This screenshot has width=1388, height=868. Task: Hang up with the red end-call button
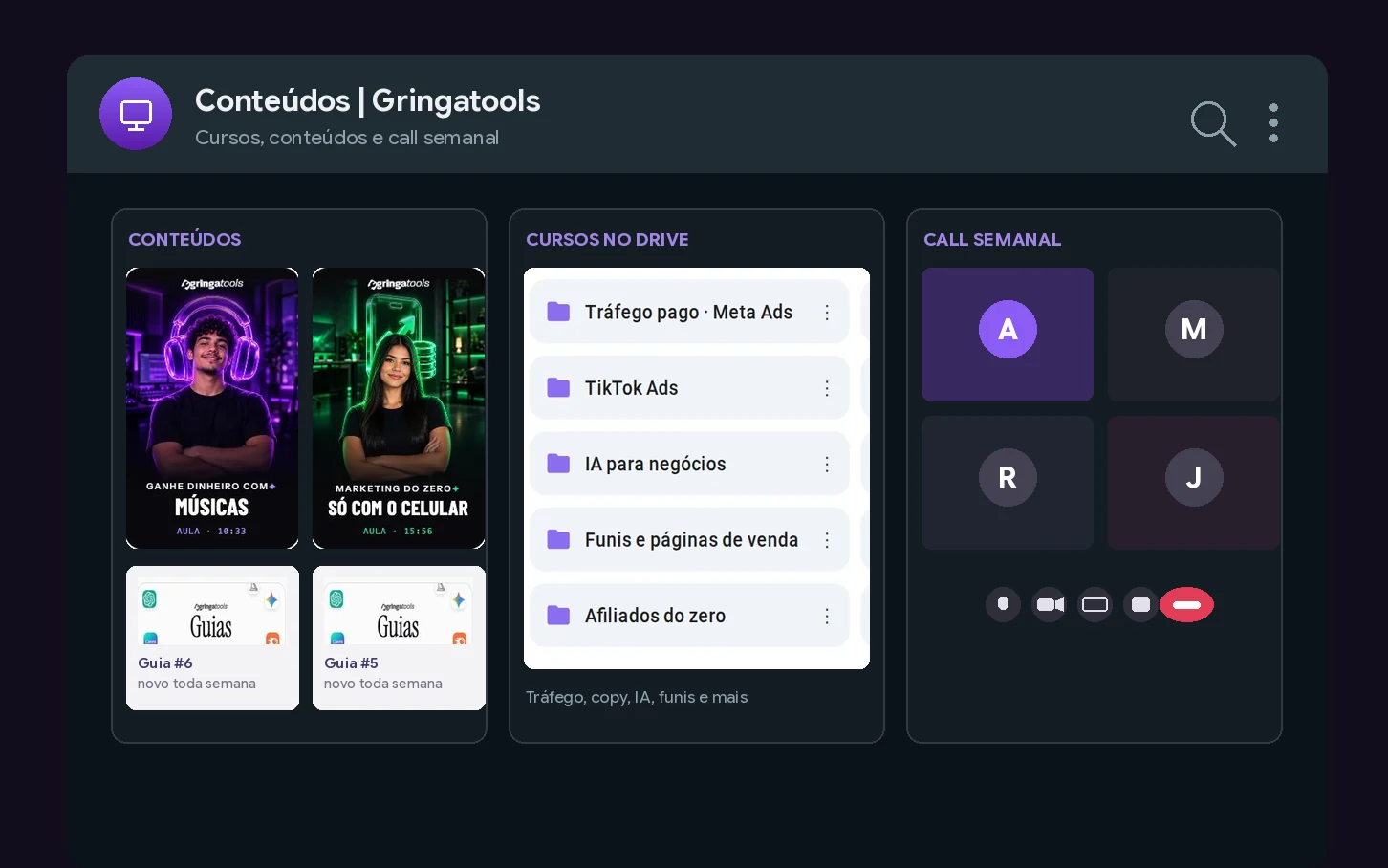1186,604
